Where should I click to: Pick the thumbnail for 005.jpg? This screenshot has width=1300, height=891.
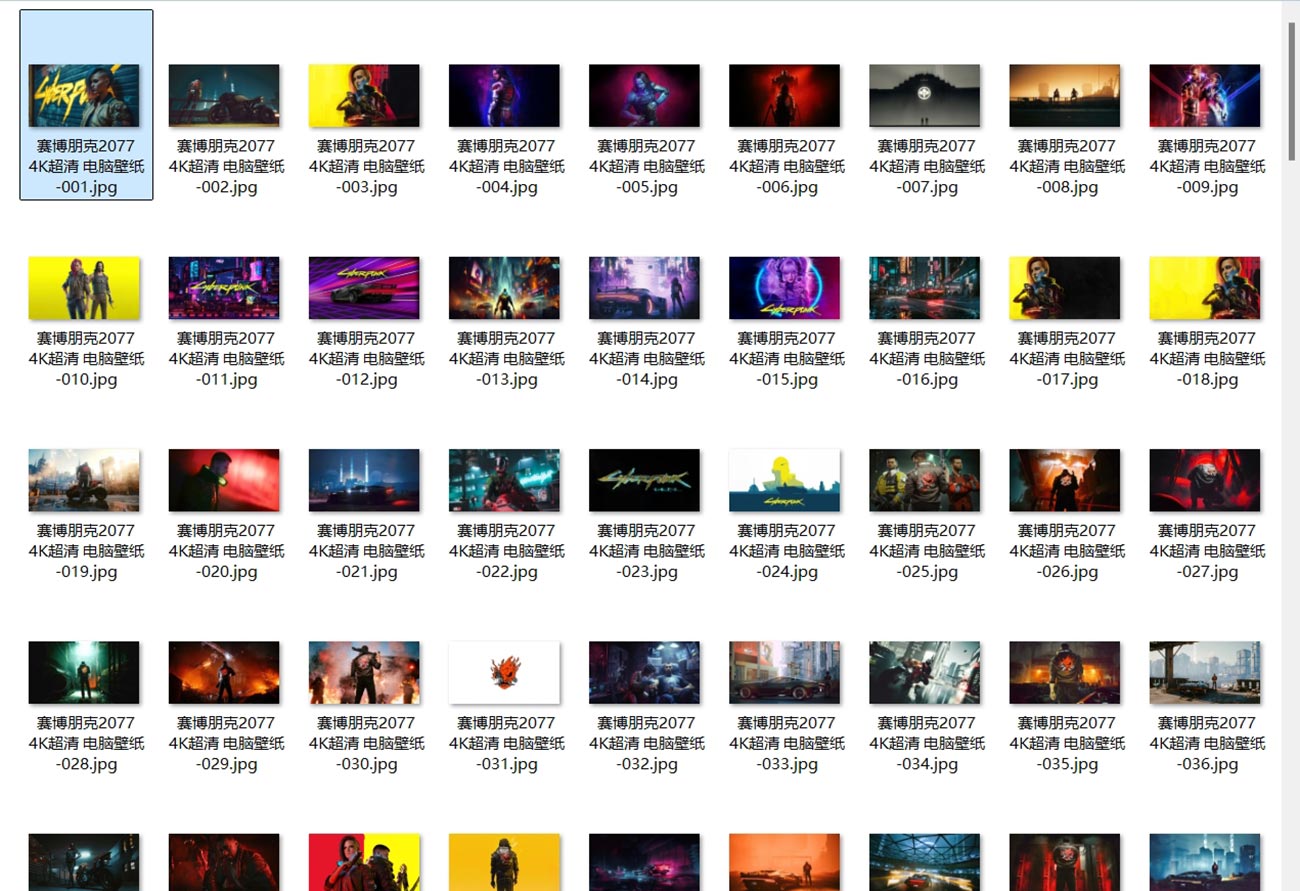point(644,96)
